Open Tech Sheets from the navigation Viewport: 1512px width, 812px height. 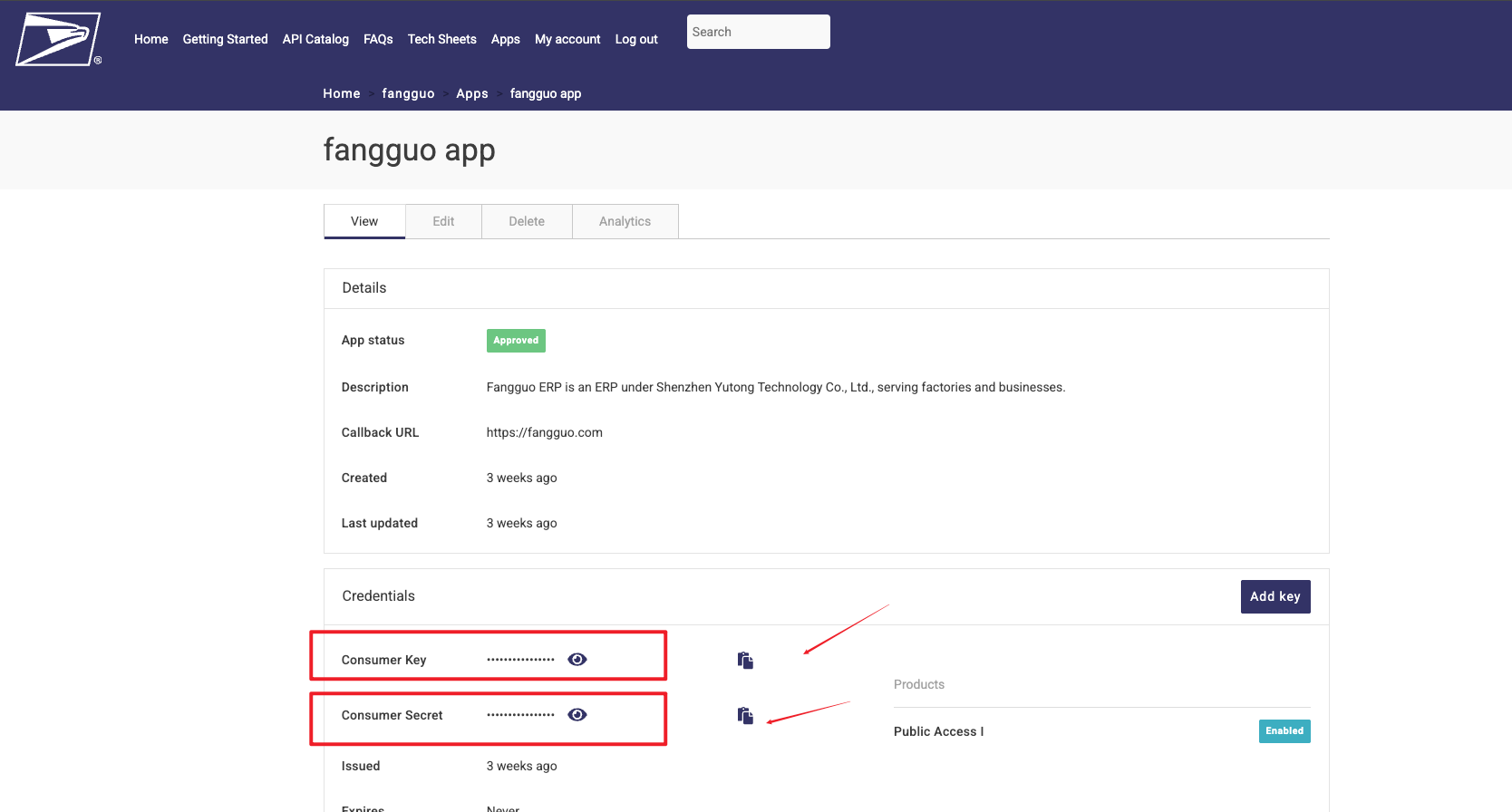click(441, 39)
